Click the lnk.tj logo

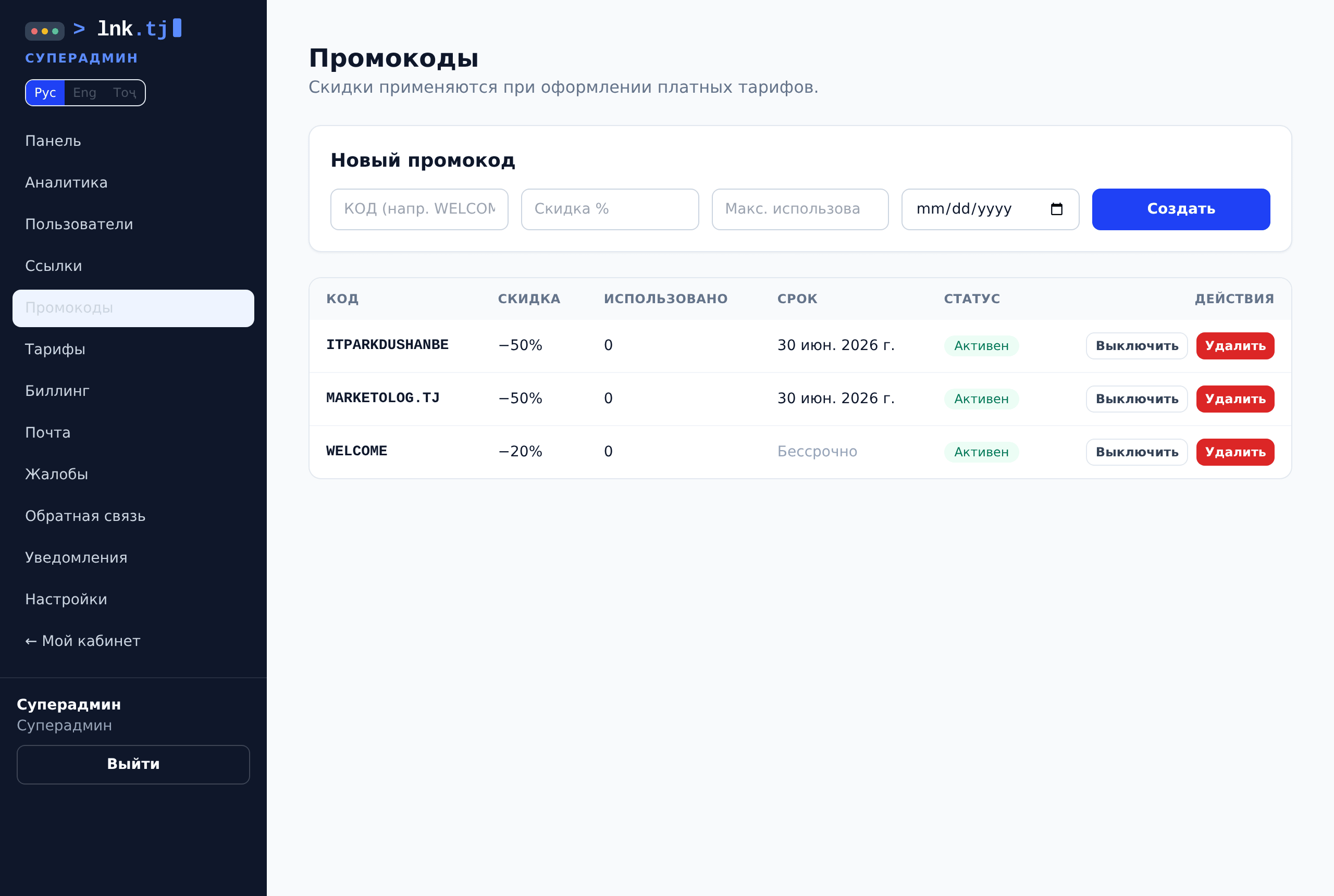[x=104, y=29]
